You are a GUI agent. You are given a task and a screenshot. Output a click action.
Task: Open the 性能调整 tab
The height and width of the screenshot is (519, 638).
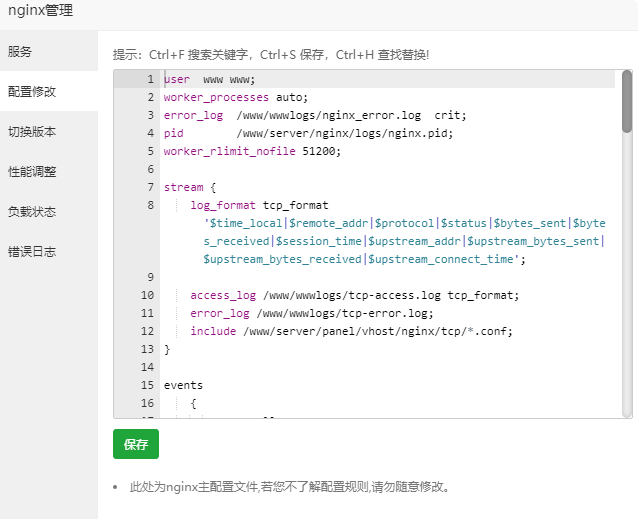click(32, 171)
